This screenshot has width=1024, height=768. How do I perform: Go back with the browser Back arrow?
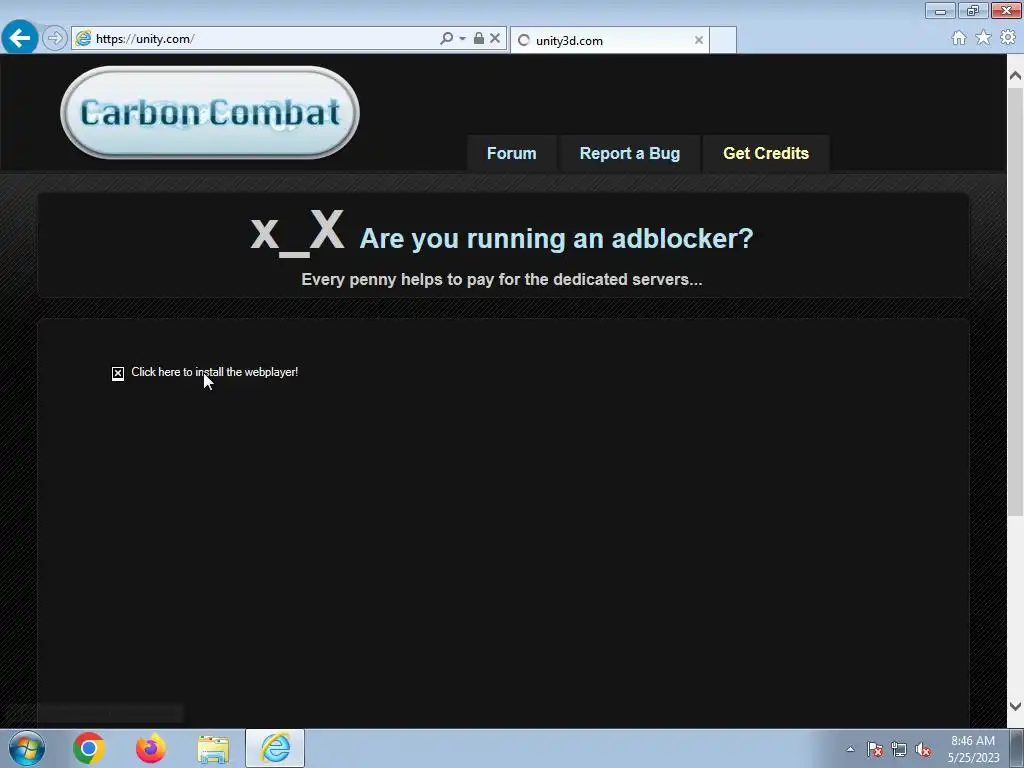pos(20,38)
